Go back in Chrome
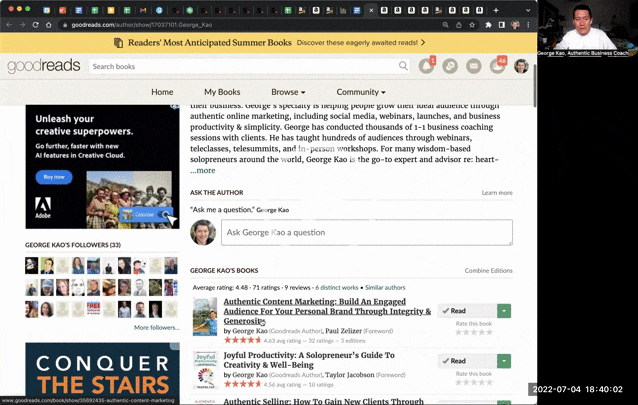638x405 pixels. 9,25
